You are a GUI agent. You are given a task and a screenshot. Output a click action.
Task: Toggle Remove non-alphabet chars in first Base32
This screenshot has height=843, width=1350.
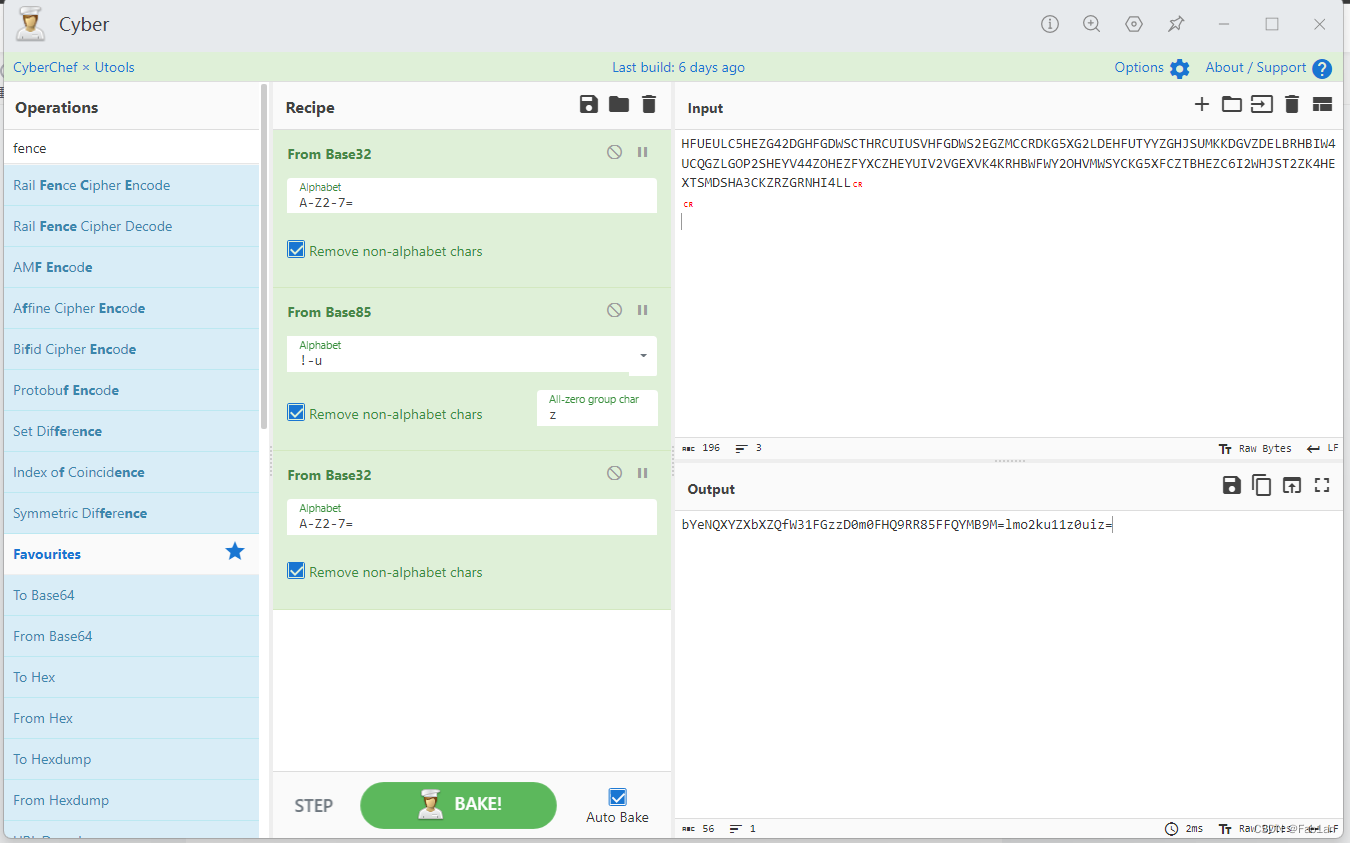[x=296, y=249]
